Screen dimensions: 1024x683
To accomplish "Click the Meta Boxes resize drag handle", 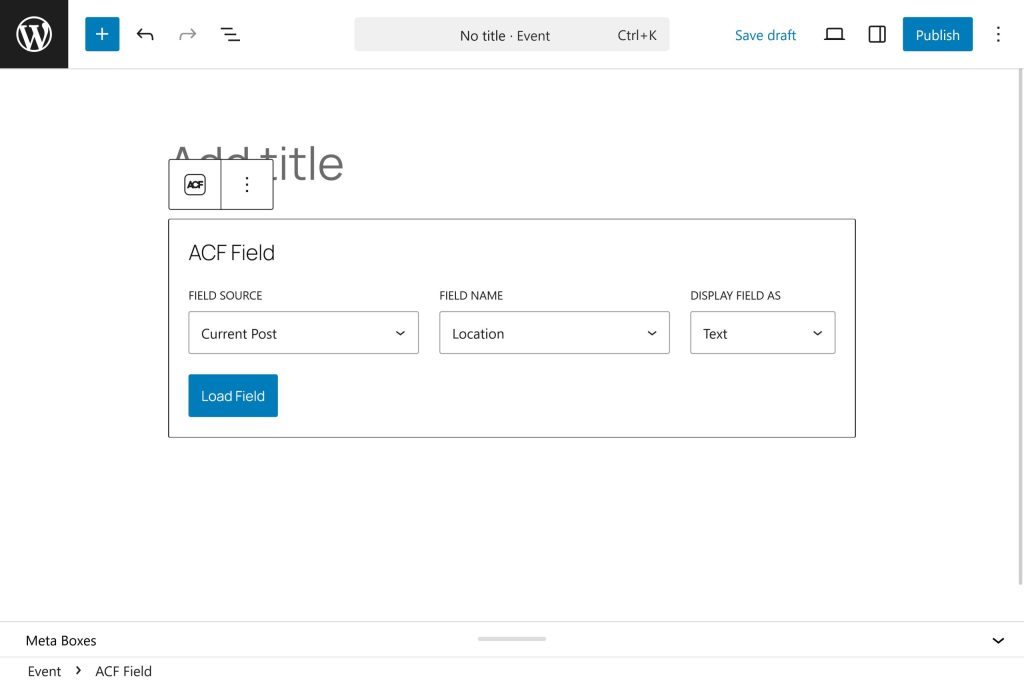I will pos(512,639).
